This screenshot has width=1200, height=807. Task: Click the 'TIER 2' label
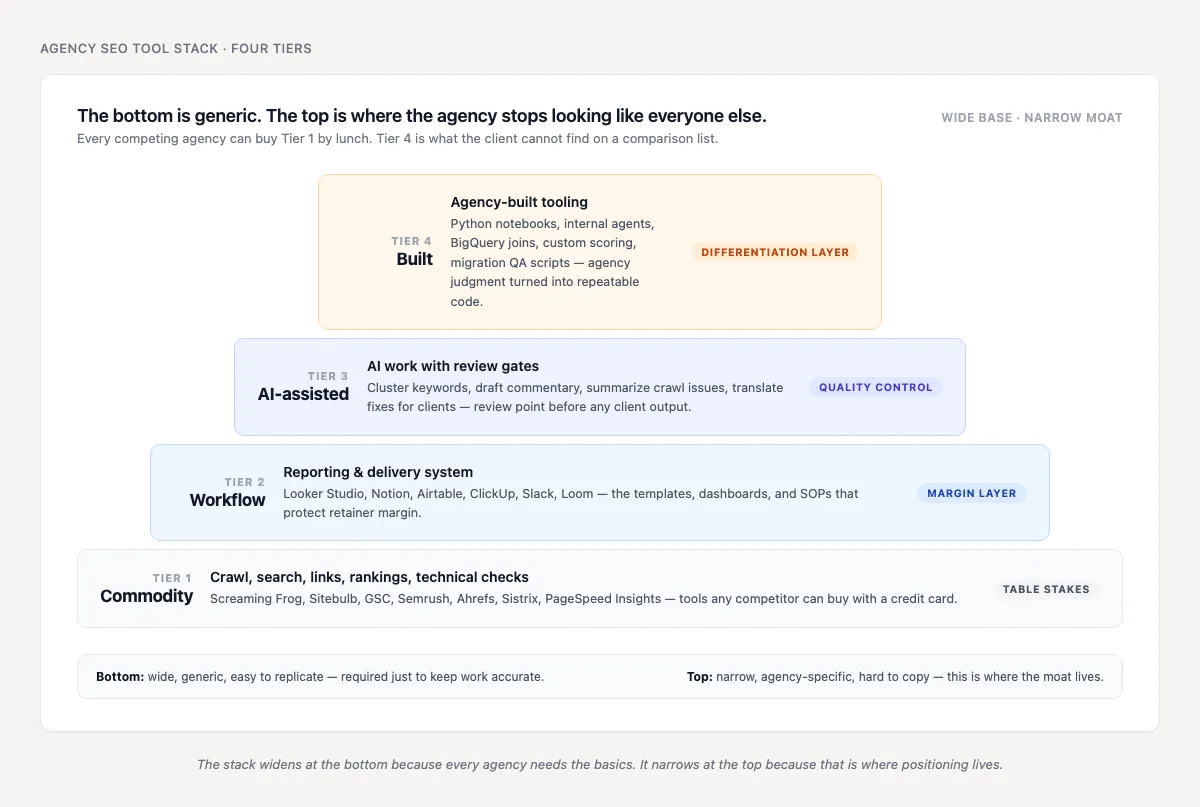[245, 482]
